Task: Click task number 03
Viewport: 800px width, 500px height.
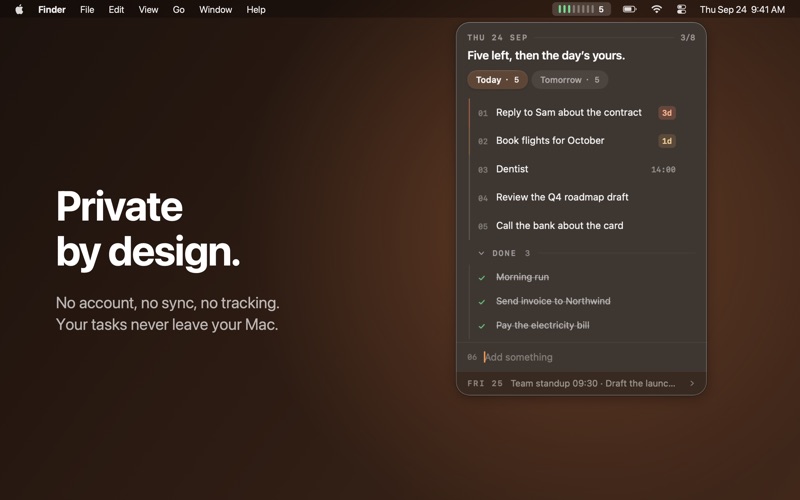Action: pos(483,170)
